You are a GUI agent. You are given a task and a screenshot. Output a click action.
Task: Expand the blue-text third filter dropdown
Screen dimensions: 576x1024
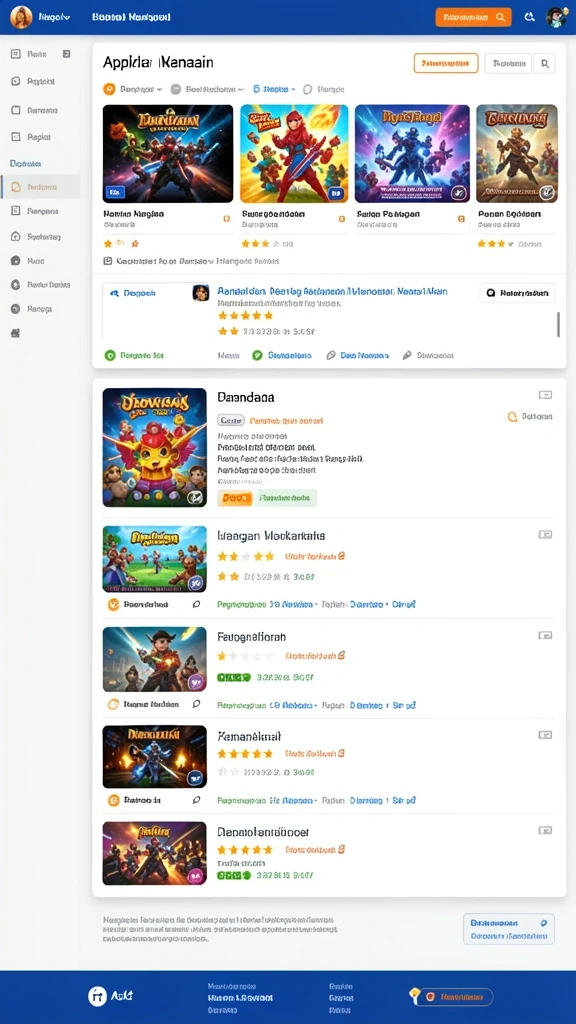(274, 89)
